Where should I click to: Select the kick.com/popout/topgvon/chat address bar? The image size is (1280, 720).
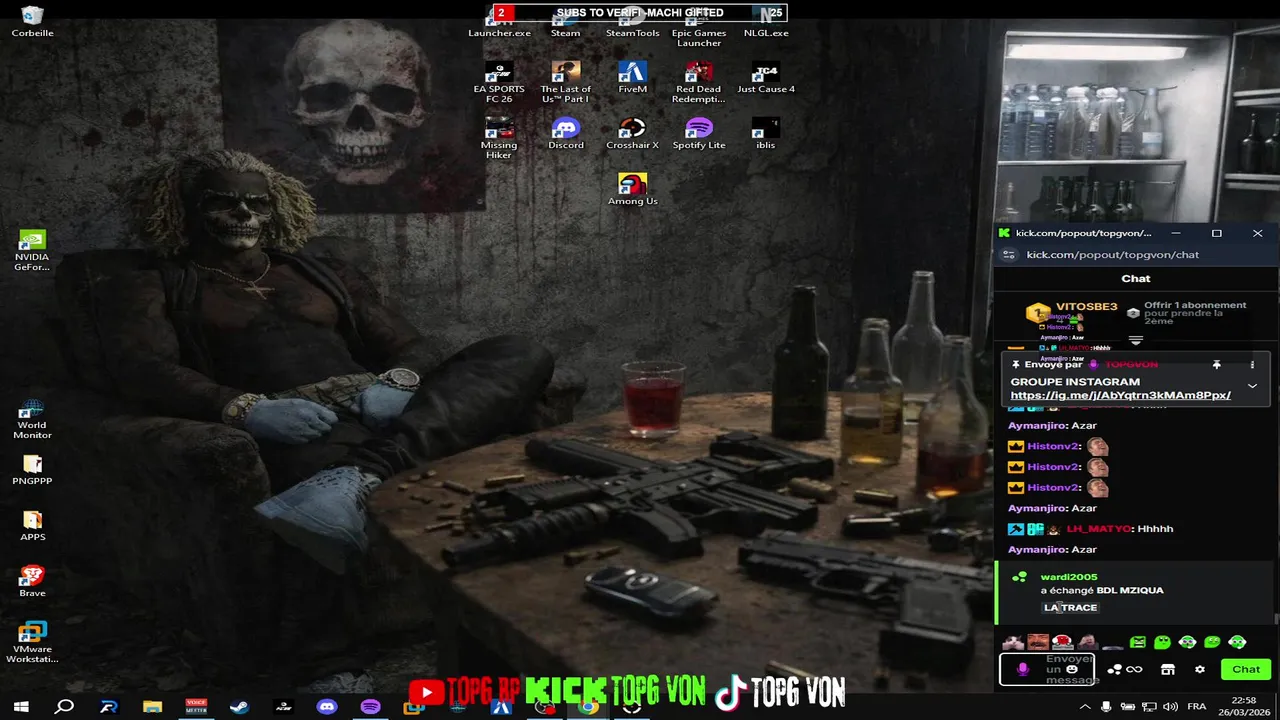point(1112,255)
